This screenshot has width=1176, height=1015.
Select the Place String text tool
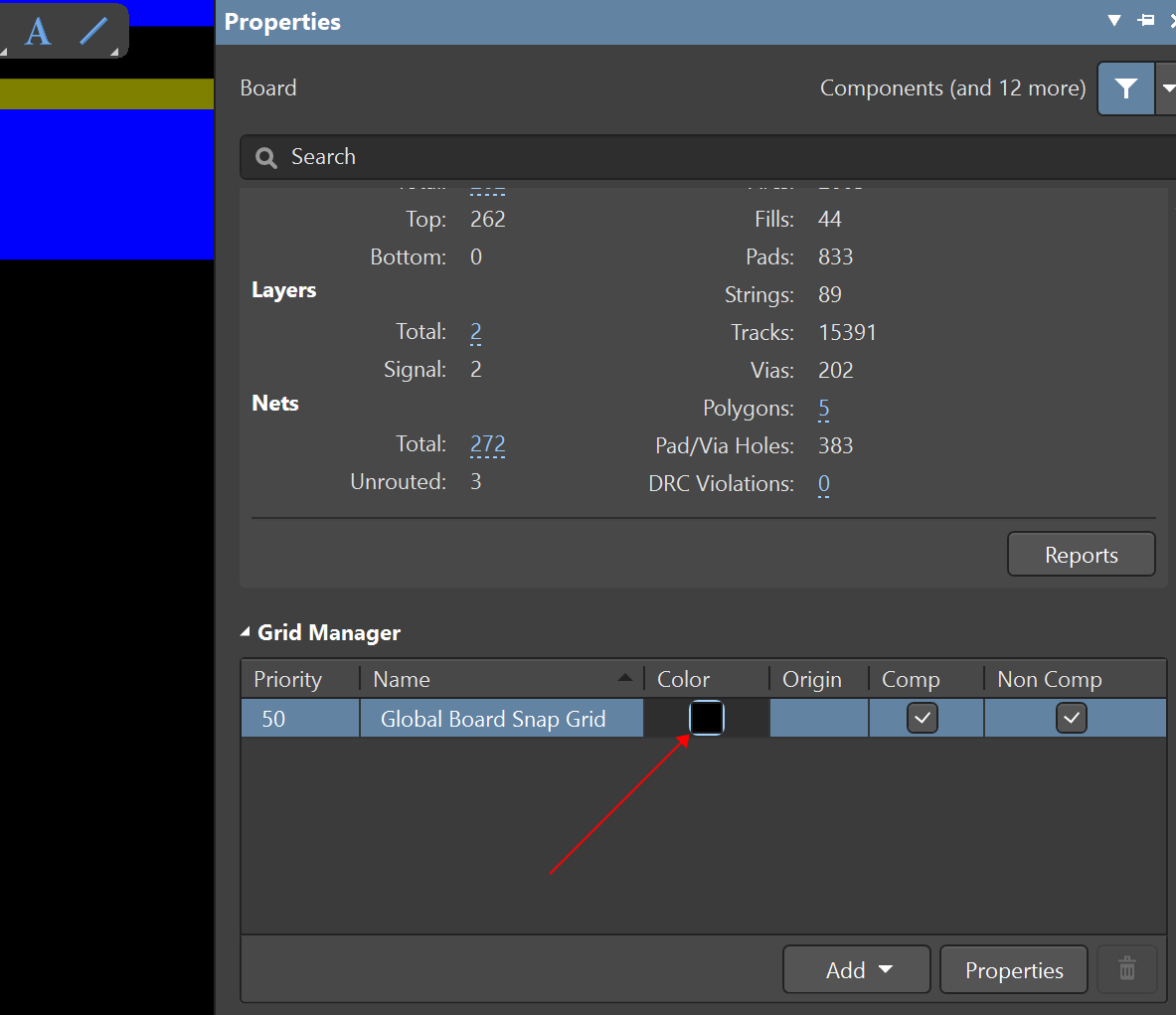coord(38,32)
